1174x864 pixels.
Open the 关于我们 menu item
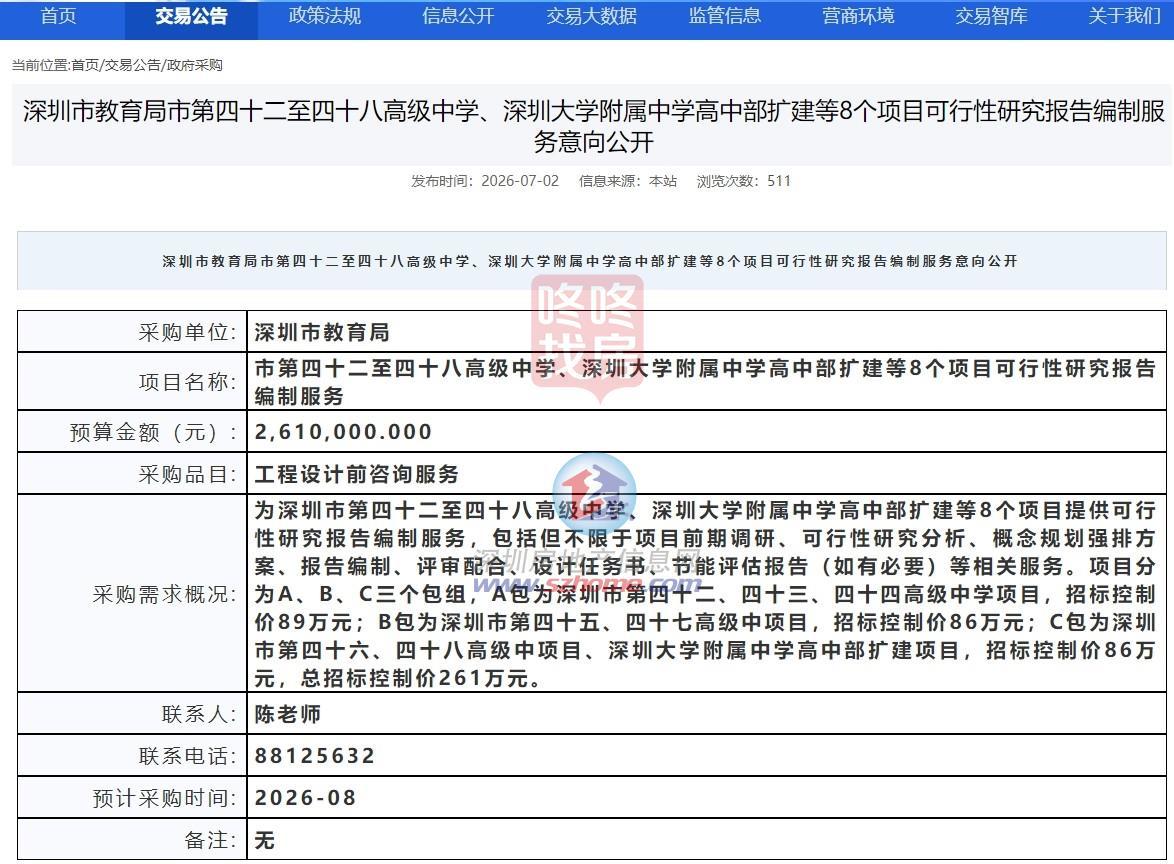coord(1124,16)
